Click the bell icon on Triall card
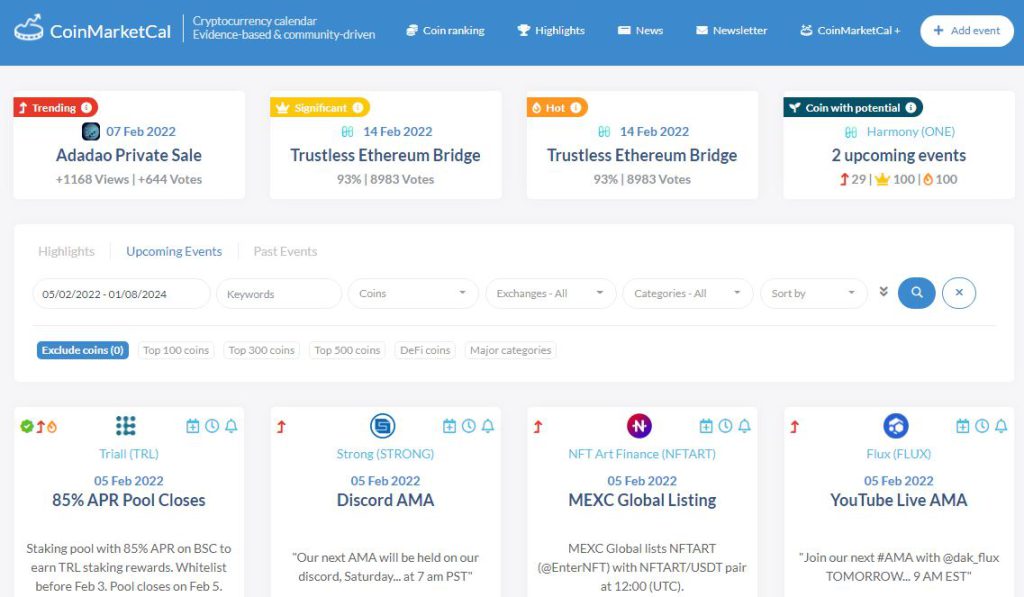1024x597 pixels. (231, 427)
